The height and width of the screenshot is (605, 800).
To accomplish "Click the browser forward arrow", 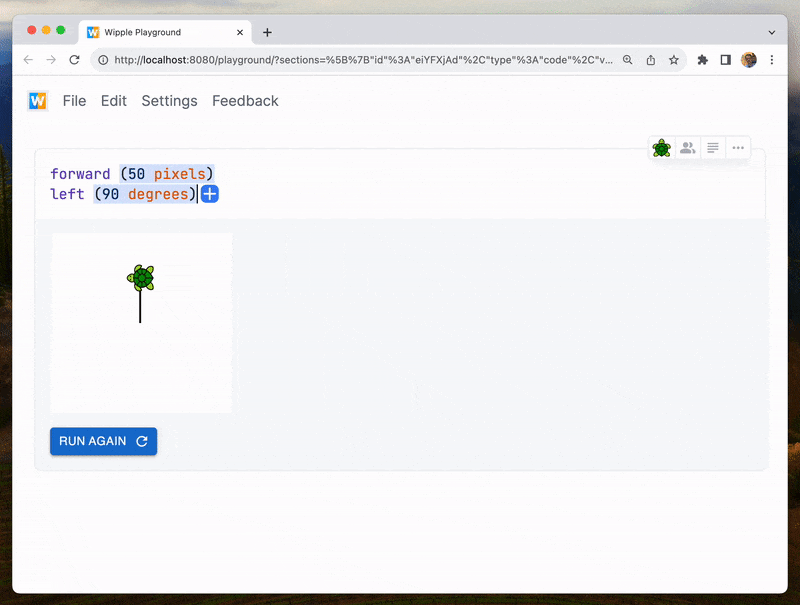I will click(x=51, y=60).
